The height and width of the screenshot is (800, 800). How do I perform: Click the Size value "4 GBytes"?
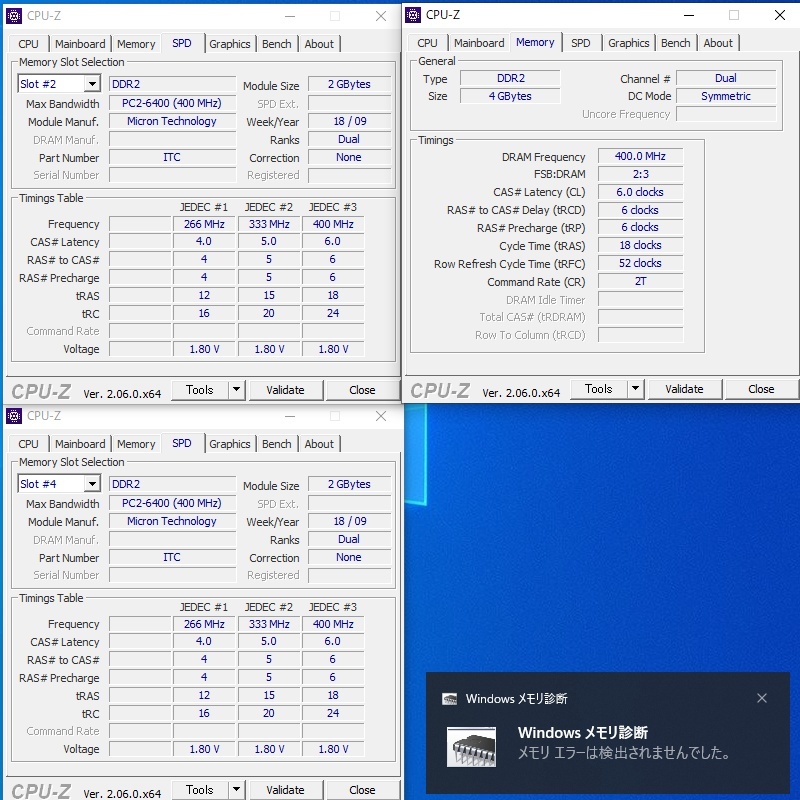pyautogui.click(x=510, y=96)
